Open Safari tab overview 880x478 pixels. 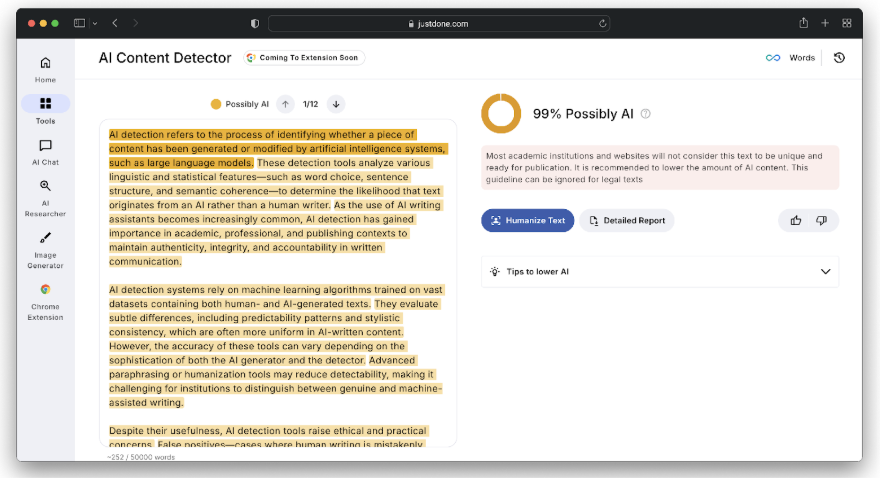tap(847, 22)
